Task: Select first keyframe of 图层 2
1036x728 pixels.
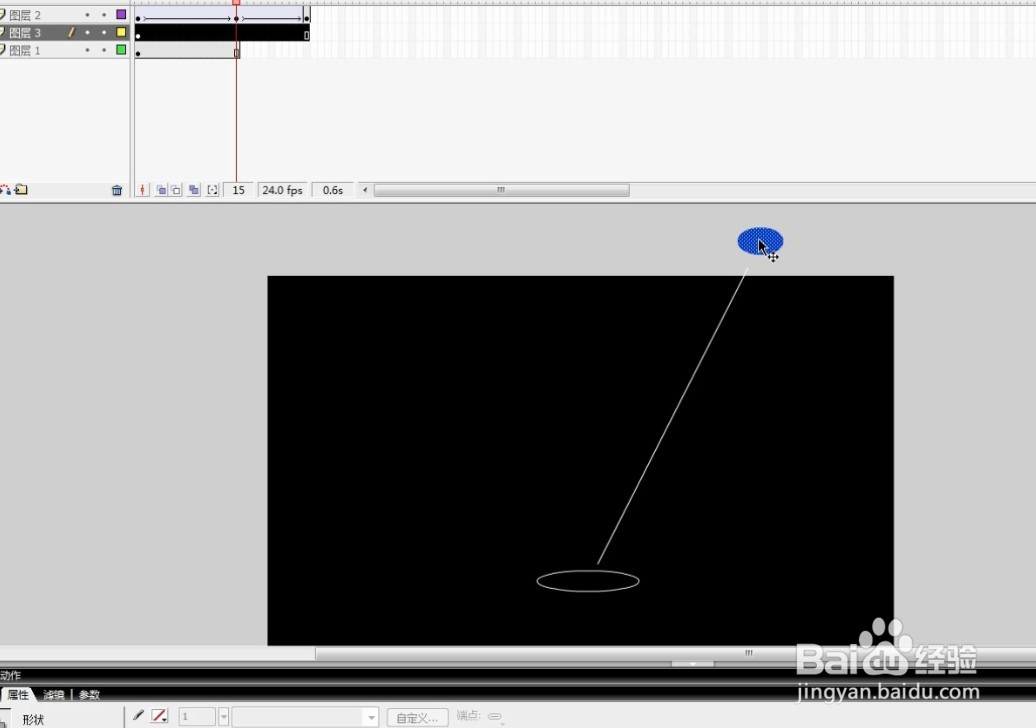Action: pos(138,18)
